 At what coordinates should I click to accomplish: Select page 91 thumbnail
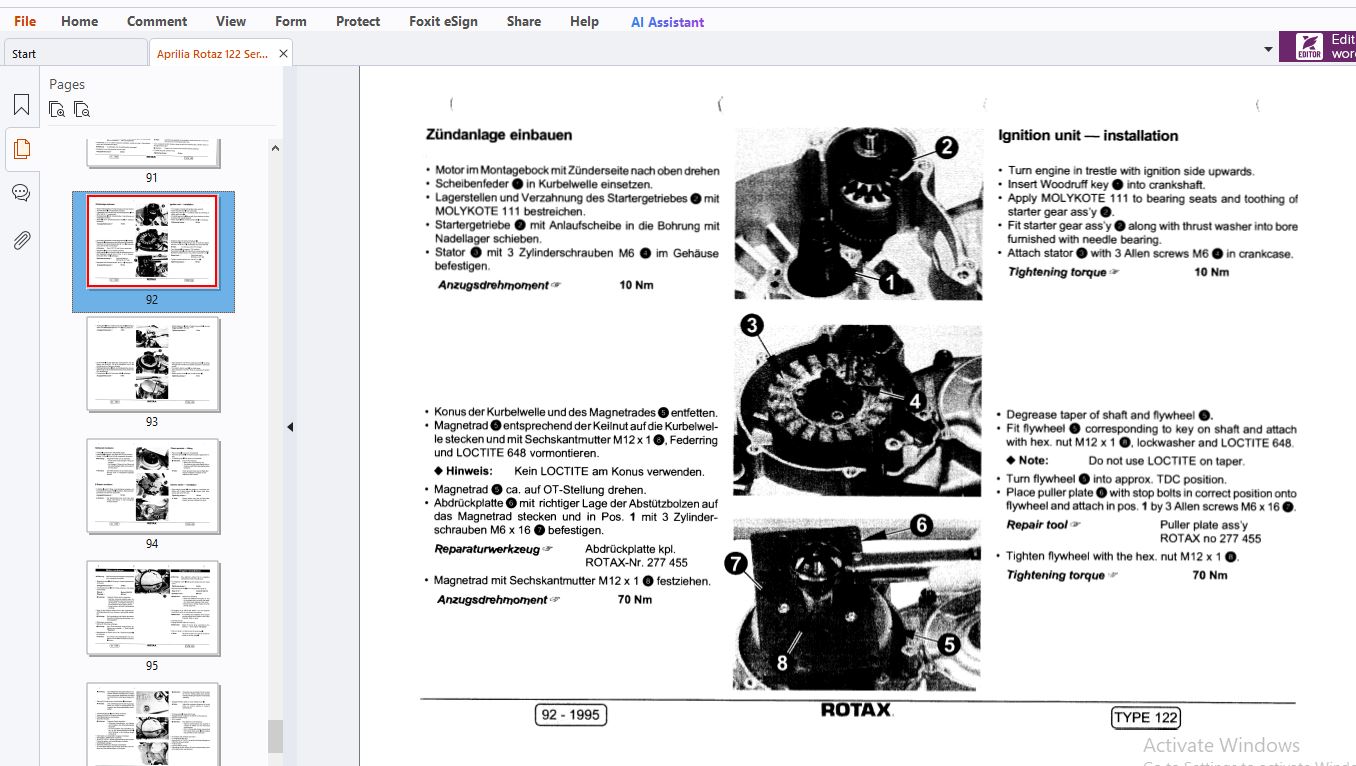click(x=152, y=153)
